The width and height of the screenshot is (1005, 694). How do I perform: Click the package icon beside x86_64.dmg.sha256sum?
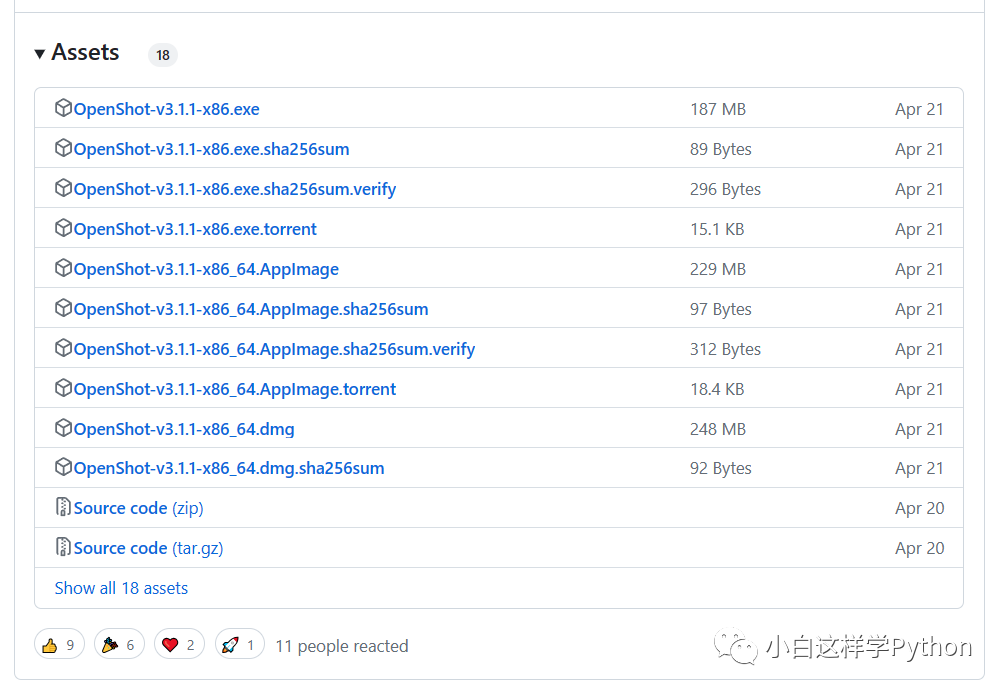click(63, 467)
